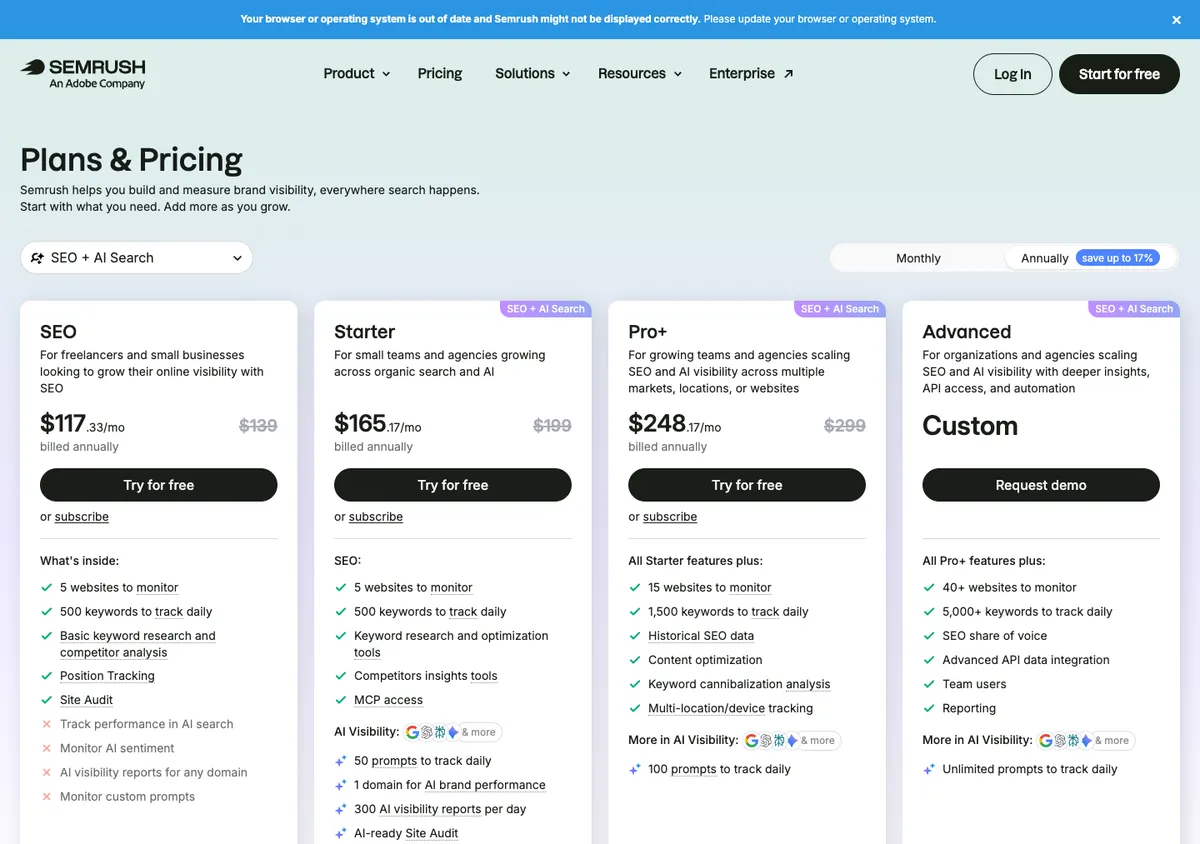Click the Custom price heading
This screenshot has height=844, width=1200.
coord(970,426)
